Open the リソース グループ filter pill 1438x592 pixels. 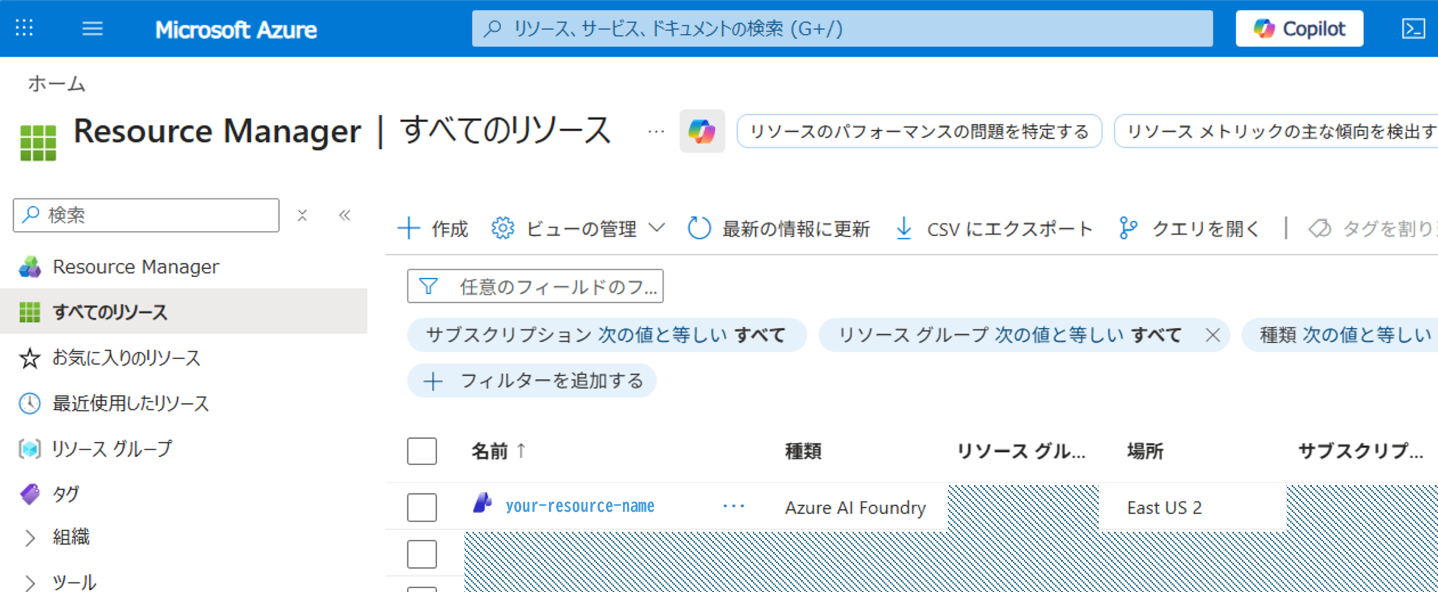[1009, 335]
